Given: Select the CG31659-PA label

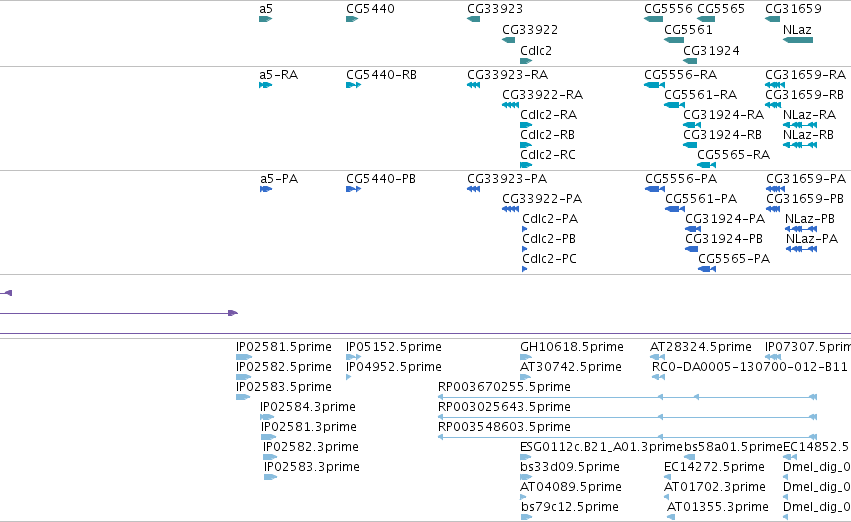Looking at the screenshot, I should (x=806, y=179).
